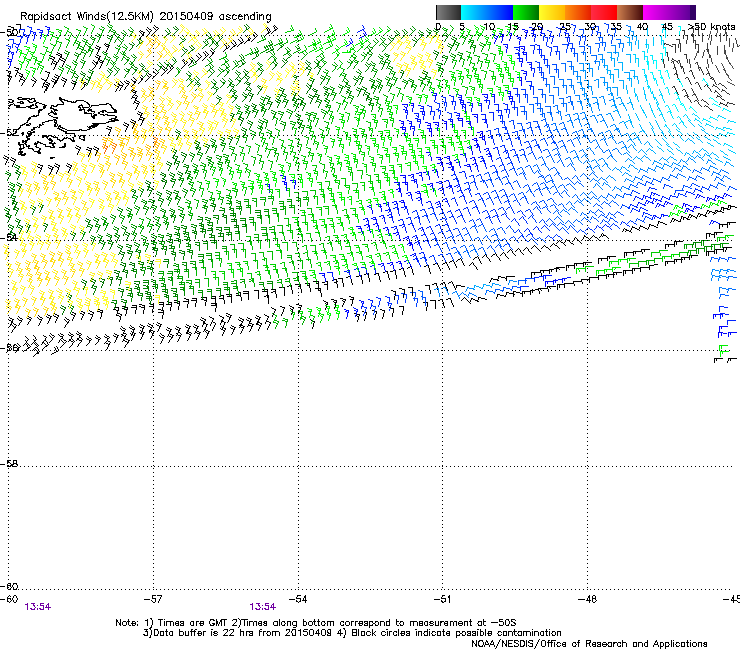Click the Falkland Islands coastline outline
740x650 pixels.
(61, 125)
